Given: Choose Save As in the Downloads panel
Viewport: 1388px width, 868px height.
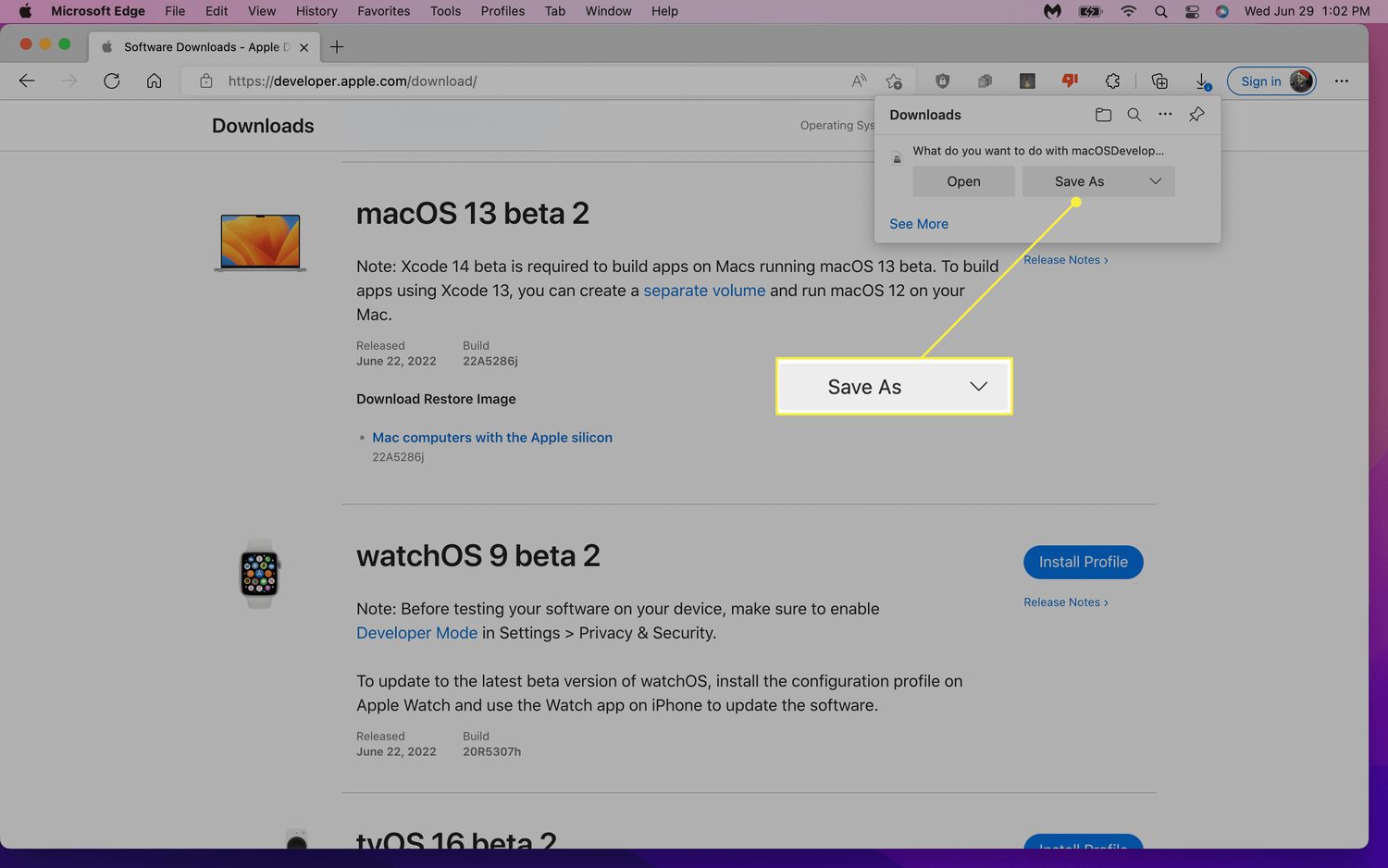Looking at the screenshot, I should pyautogui.click(x=1079, y=181).
